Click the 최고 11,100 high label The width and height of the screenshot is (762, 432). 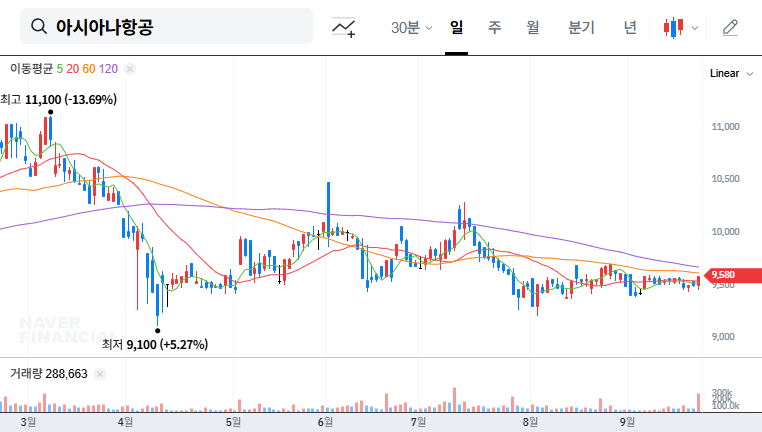(58, 100)
